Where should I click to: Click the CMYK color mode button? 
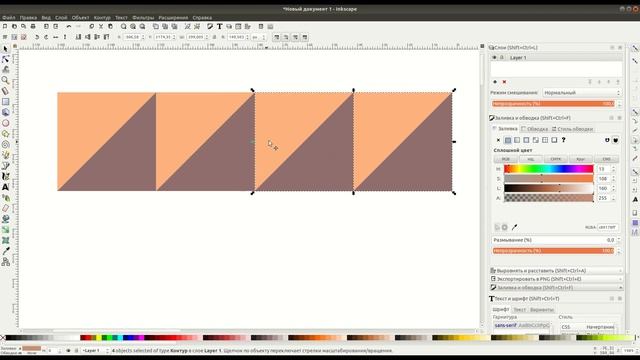(x=556, y=159)
